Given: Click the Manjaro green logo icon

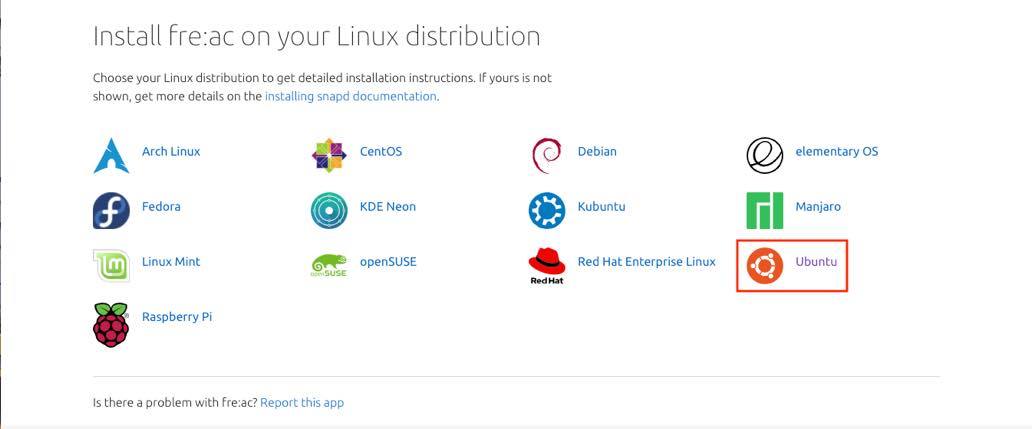Looking at the screenshot, I should [x=765, y=210].
